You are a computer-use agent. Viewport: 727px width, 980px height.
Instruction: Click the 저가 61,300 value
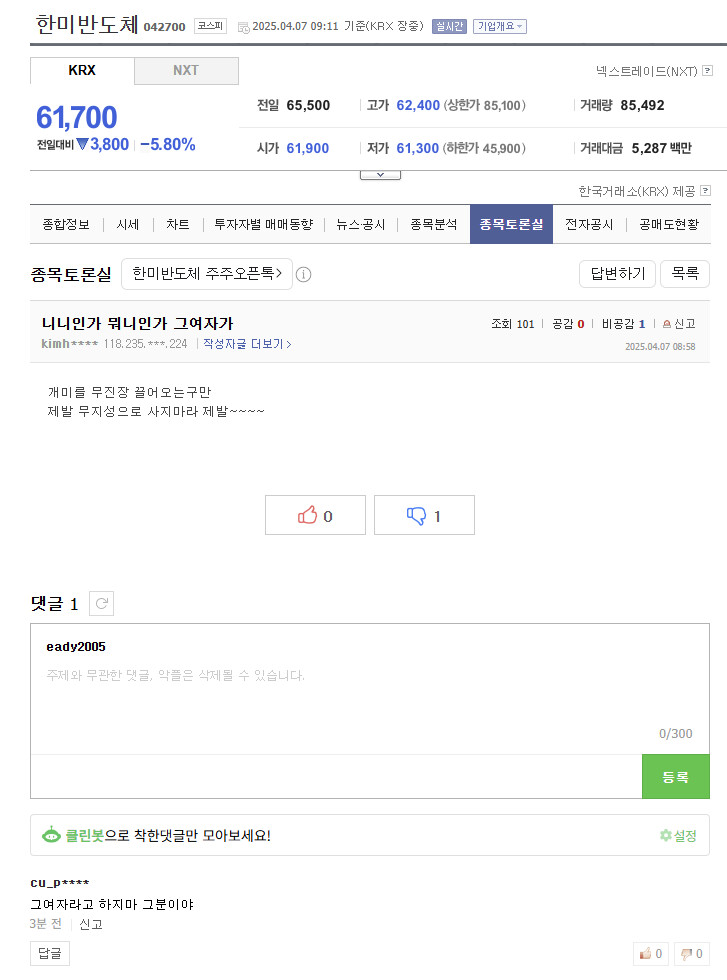coord(418,149)
